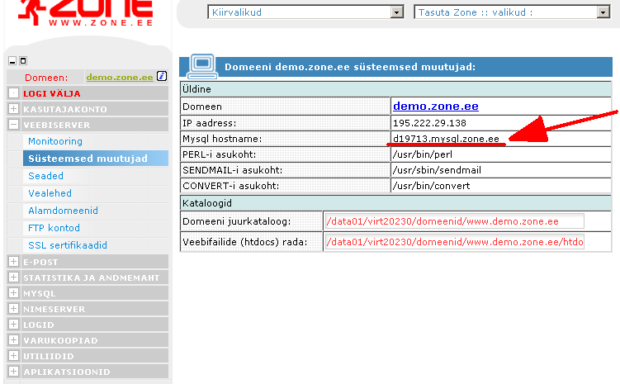The height and width of the screenshot is (384, 620).
Task: Expand the LOGID section
Action: click(13, 324)
